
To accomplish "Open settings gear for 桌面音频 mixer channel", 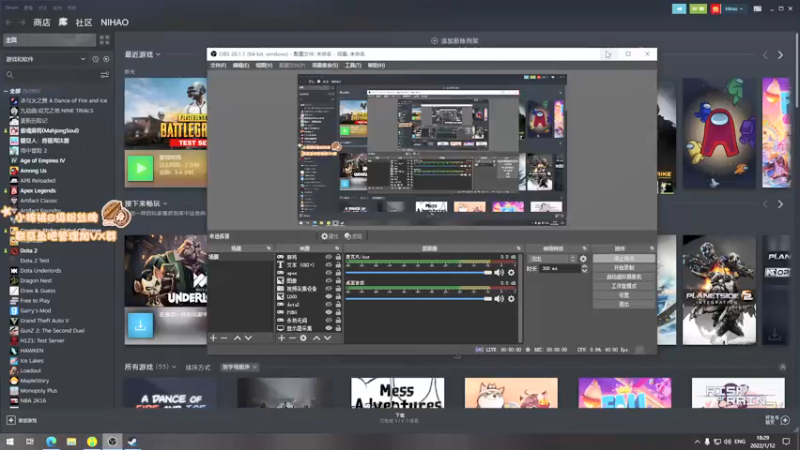I will (x=511, y=298).
